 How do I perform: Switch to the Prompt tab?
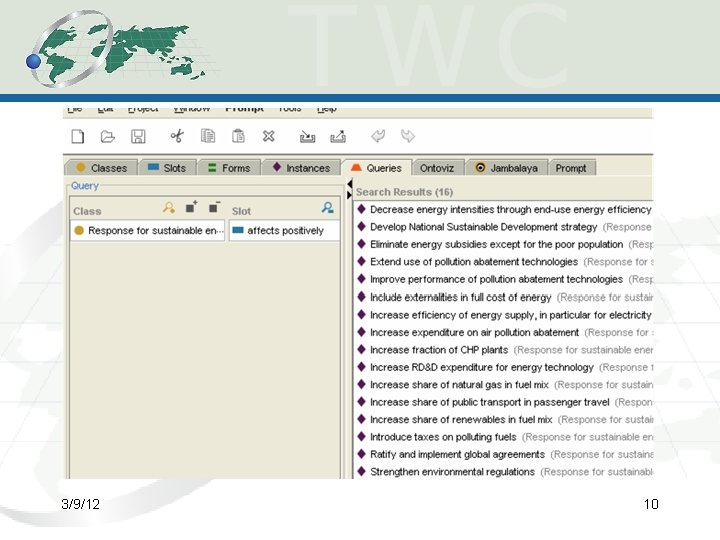[x=571, y=168]
